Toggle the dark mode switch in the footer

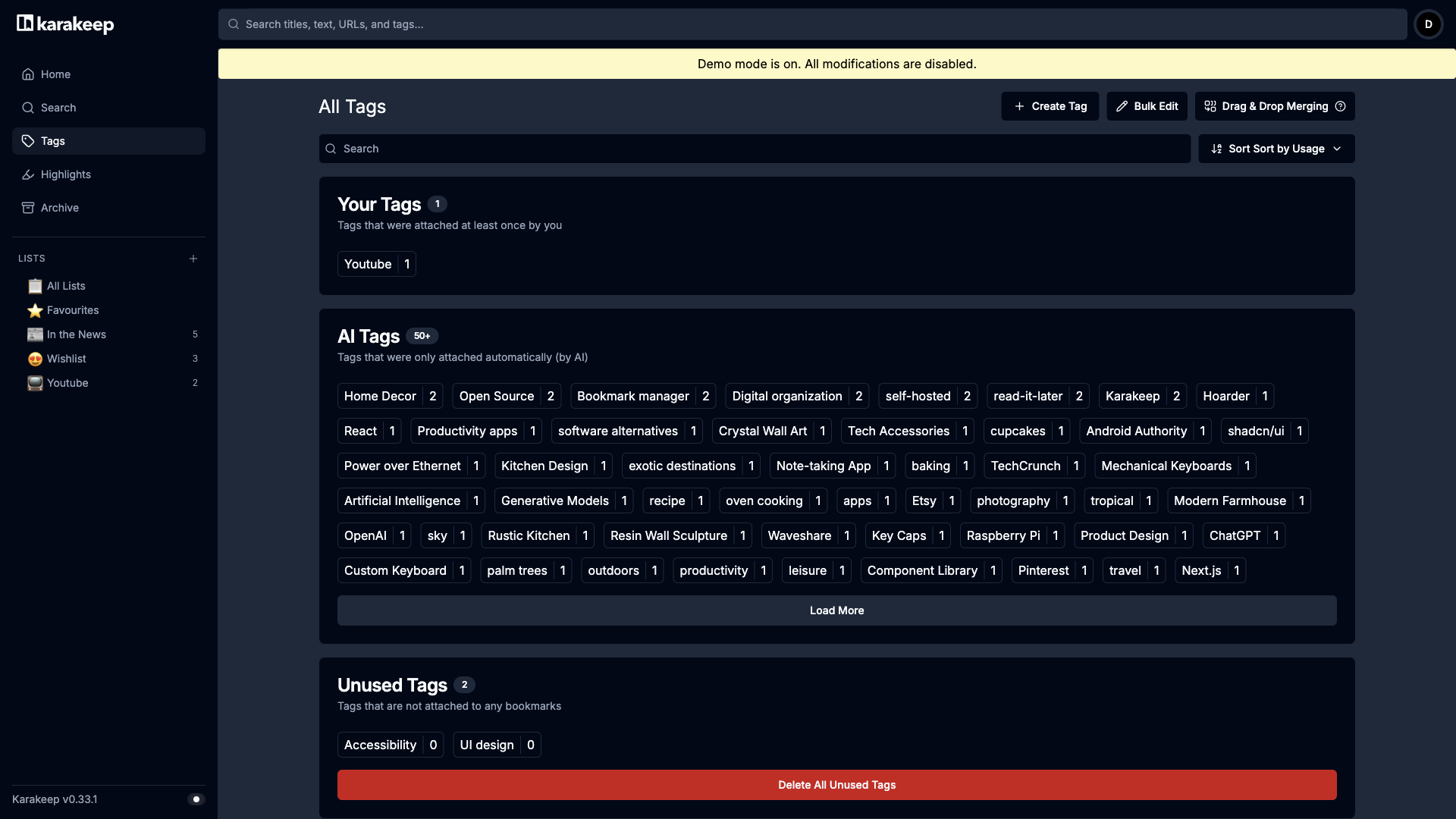196,799
